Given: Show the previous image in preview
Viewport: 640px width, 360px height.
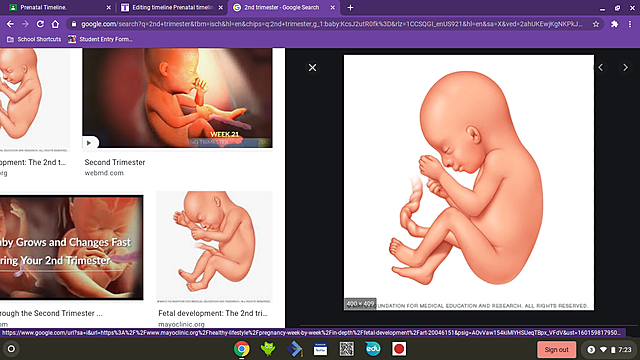Looking at the screenshot, I should (x=600, y=67).
